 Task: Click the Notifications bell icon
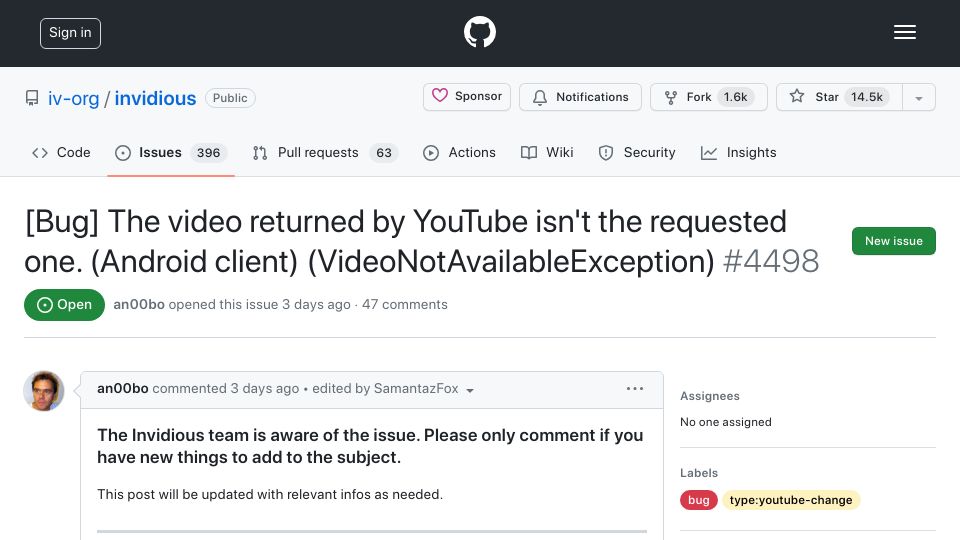[x=539, y=97]
